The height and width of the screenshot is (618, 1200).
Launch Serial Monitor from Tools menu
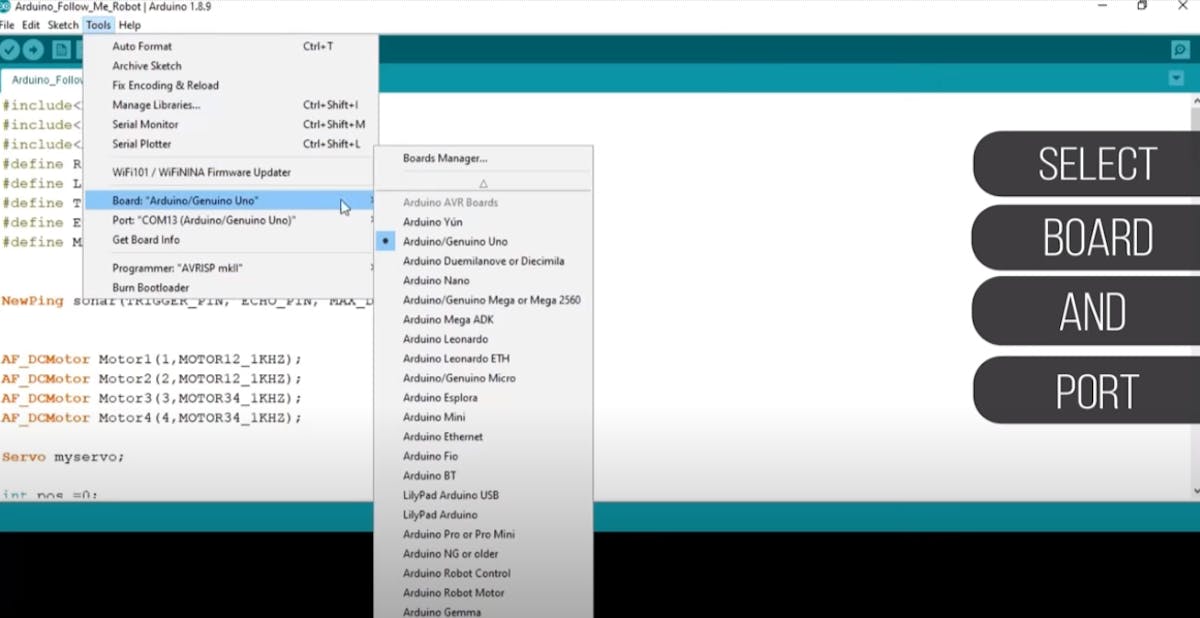point(231,124)
